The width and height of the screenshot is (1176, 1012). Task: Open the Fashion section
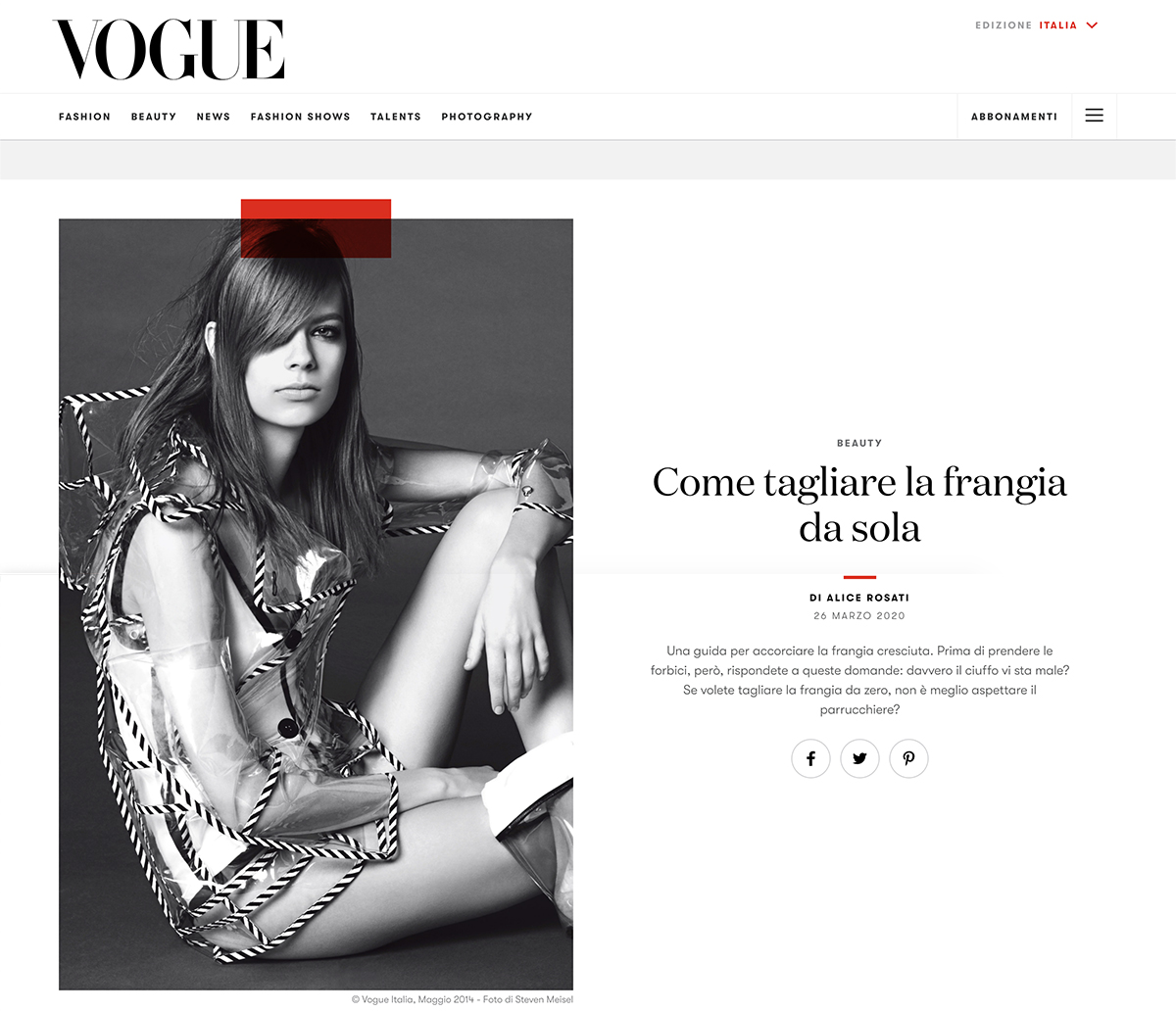[84, 117]
